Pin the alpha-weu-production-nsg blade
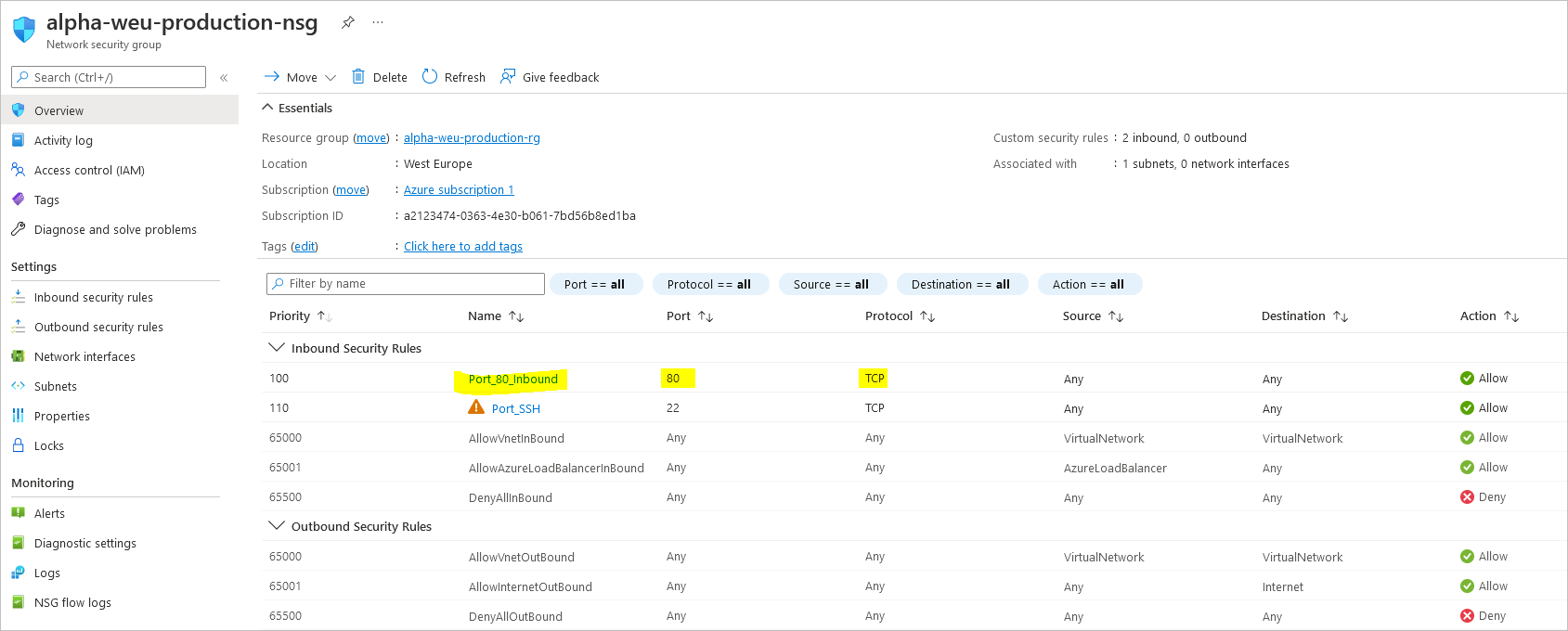 pyautogui.click(x=348, y=22)
